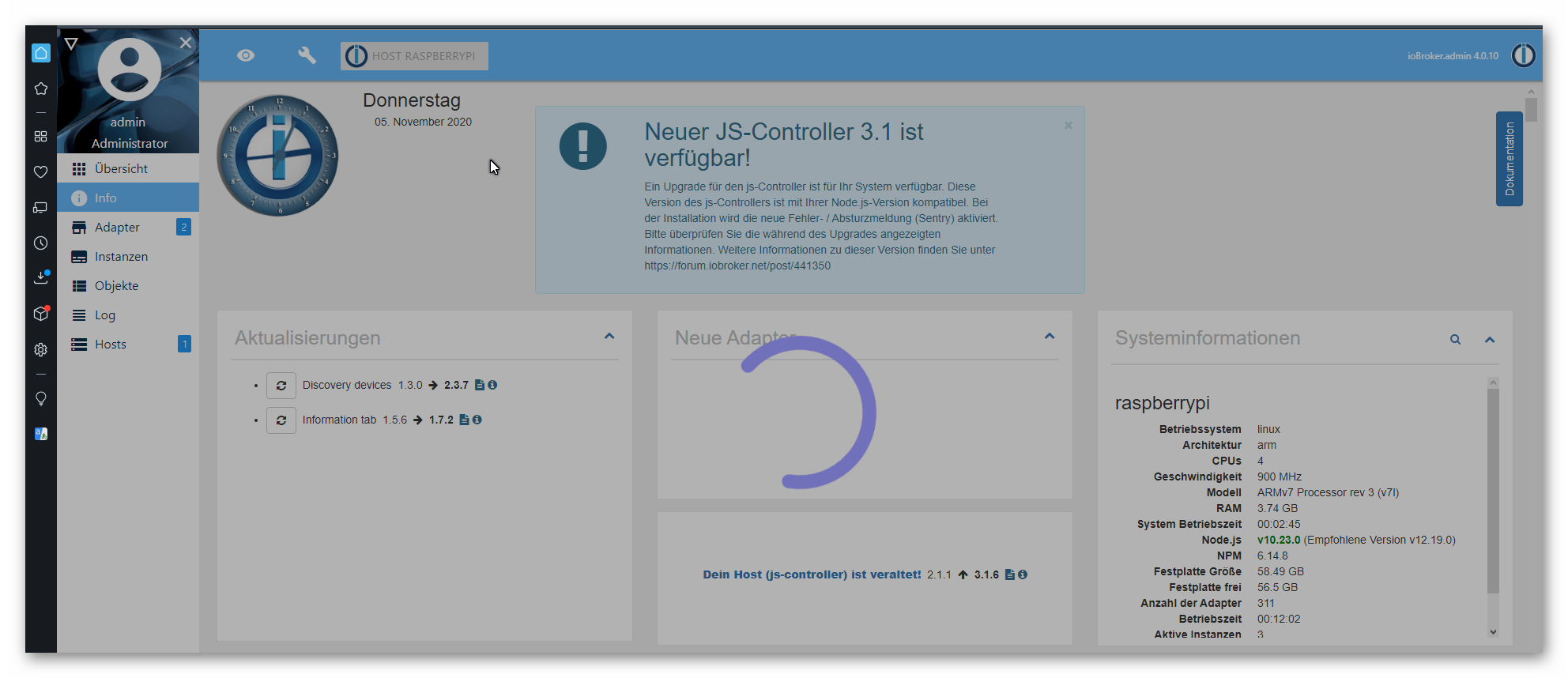Click the HOST RASPBERRYPI button
Viewport: 1568px width, 678px height.
coord(414,56)
